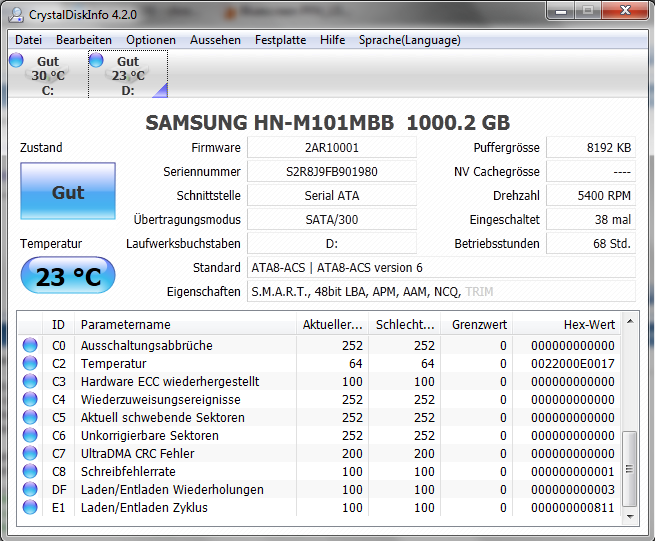The width and height of the screenshot is (655, 541).
Task: Open the Hilfe menu
Action: 333,40
